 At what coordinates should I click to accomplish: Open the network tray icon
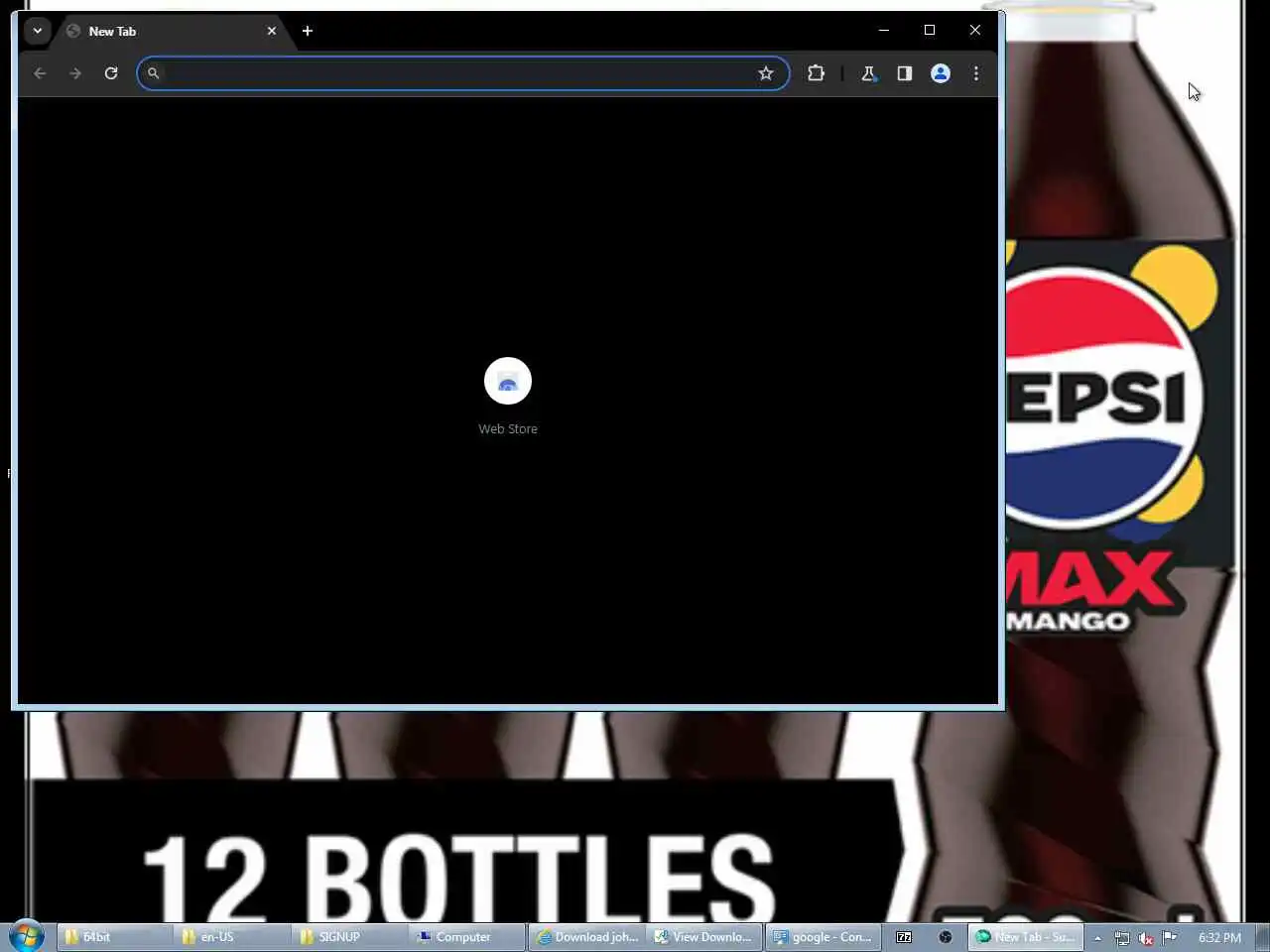coord(1121,938)
